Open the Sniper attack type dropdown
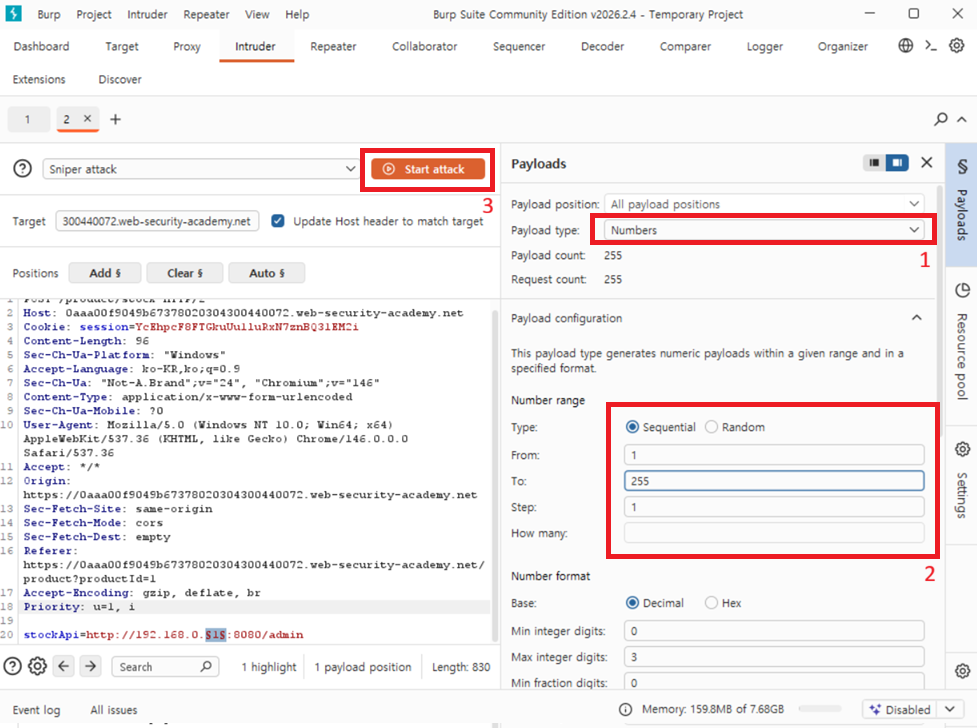This screenshot has height=728, width=977. tap(199, 169)
